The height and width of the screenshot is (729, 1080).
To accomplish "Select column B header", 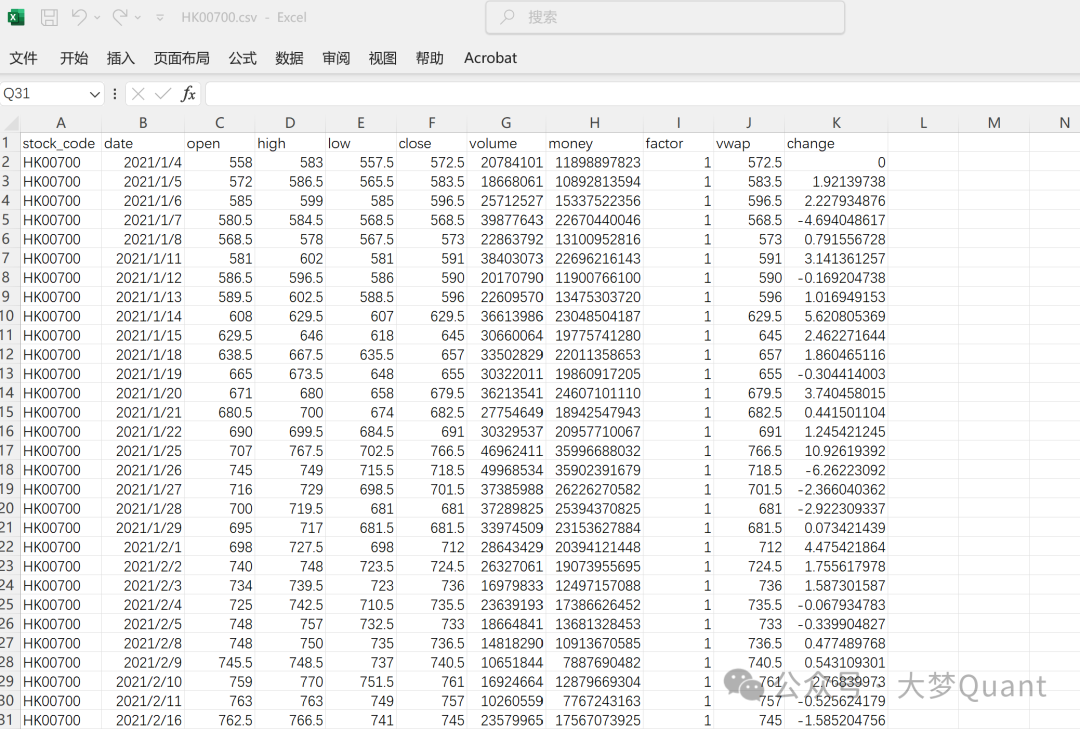I will coord(143,123).
